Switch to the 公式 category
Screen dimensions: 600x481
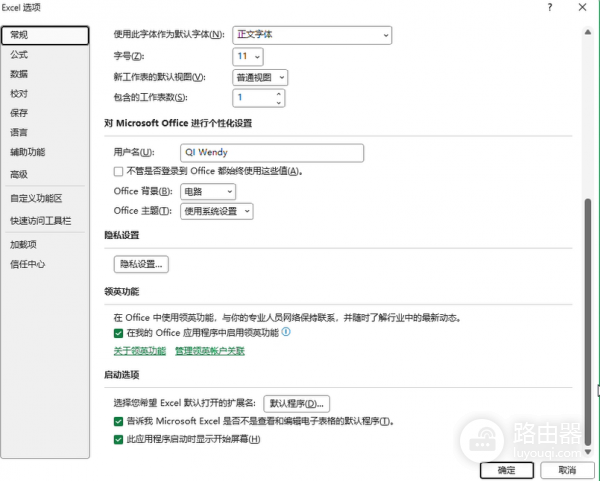(x=19, y=55)
